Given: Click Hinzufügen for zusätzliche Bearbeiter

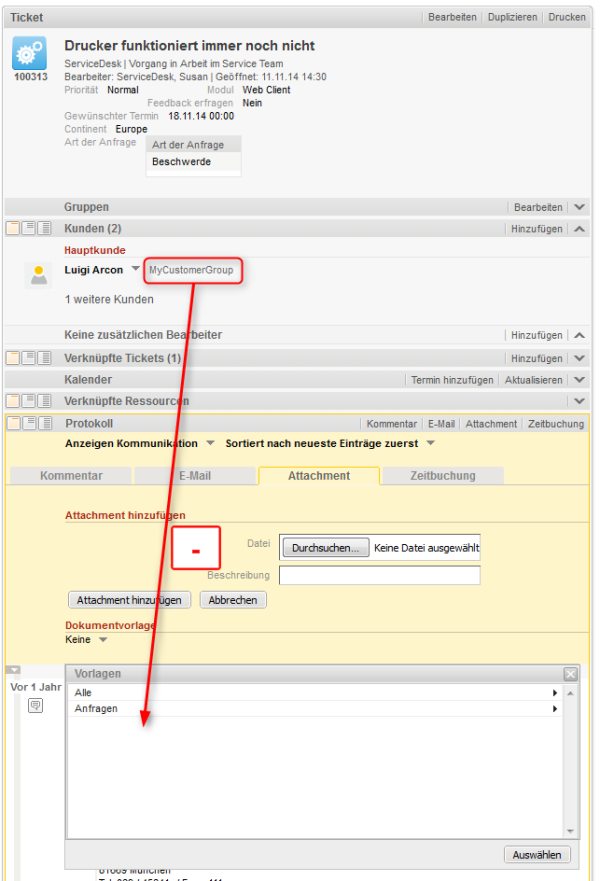Looking at the screenshot, I should coord(537,335).
